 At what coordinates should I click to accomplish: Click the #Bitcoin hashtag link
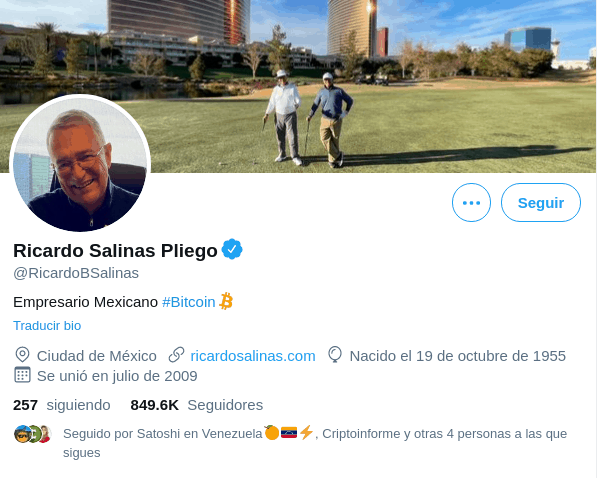pyautogui.click(x=188, y=302)
